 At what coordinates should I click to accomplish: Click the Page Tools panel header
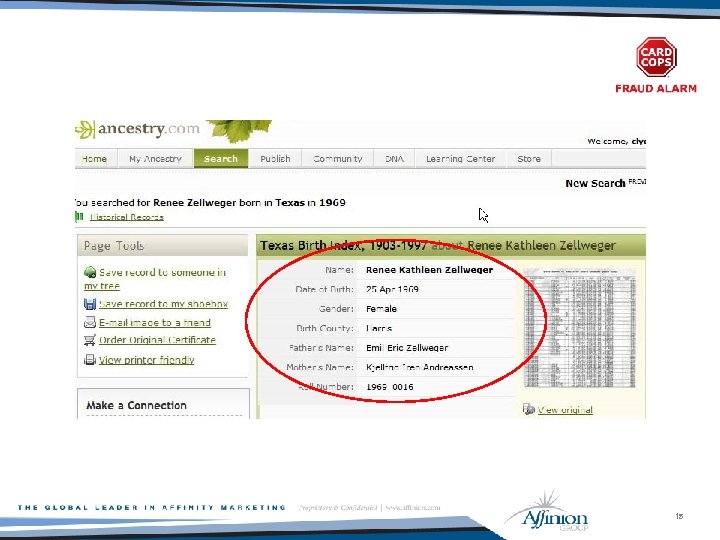click(x=163, y=246)
